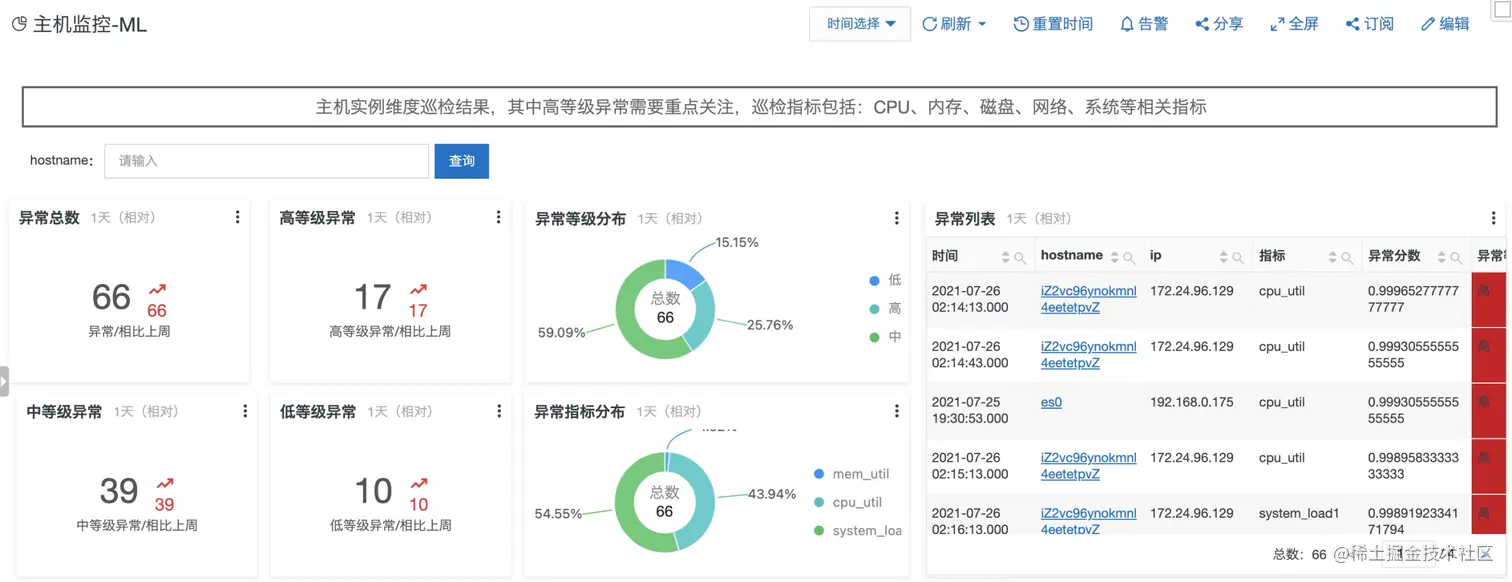Toggle the 高 legend item
Screen dimensions: 1512x582
pyautogui.click(x=885, y=309)
